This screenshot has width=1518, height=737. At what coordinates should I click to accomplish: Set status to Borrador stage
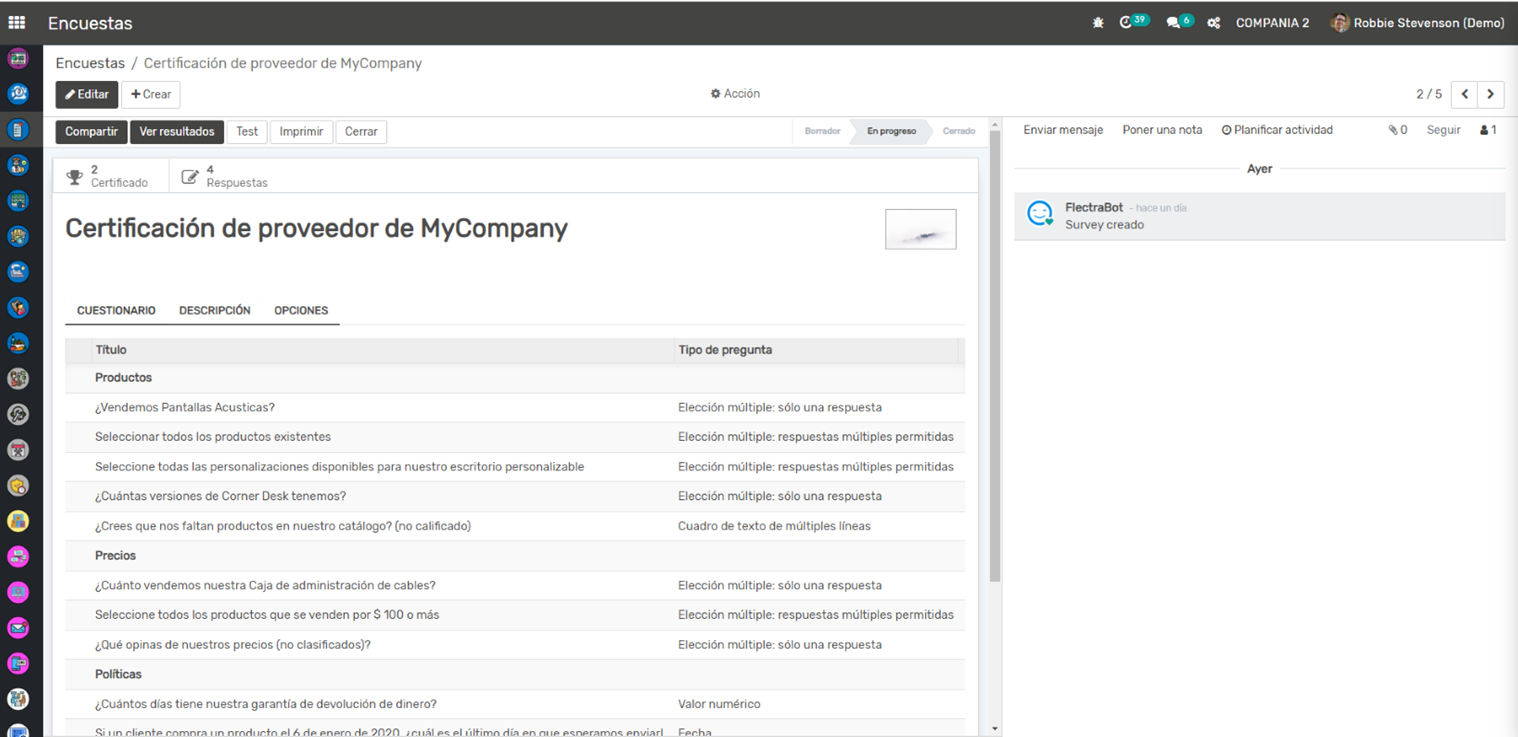point(822,132)
